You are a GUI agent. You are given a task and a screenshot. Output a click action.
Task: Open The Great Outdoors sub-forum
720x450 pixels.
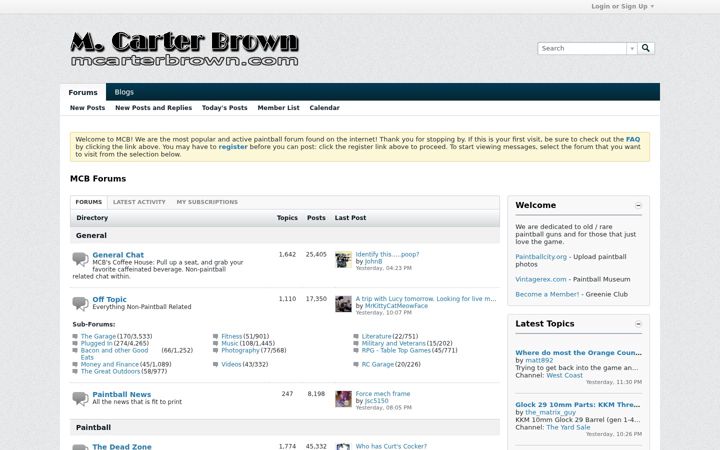[x=110, y=371]
